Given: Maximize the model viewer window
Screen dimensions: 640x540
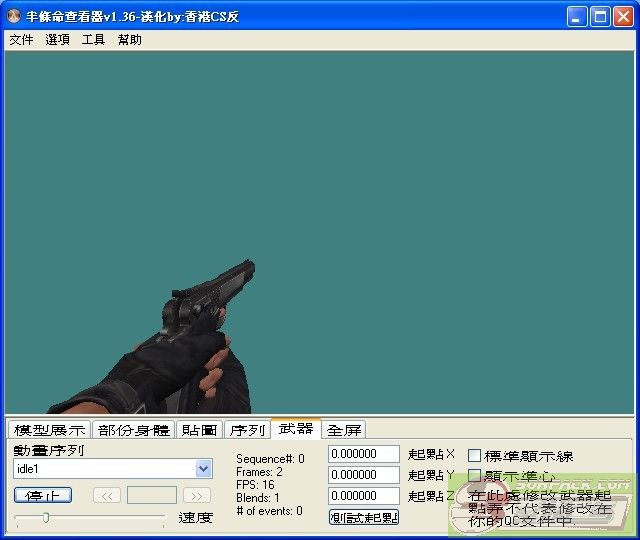Looking at the screenshot, I should (x=600, y=17).
